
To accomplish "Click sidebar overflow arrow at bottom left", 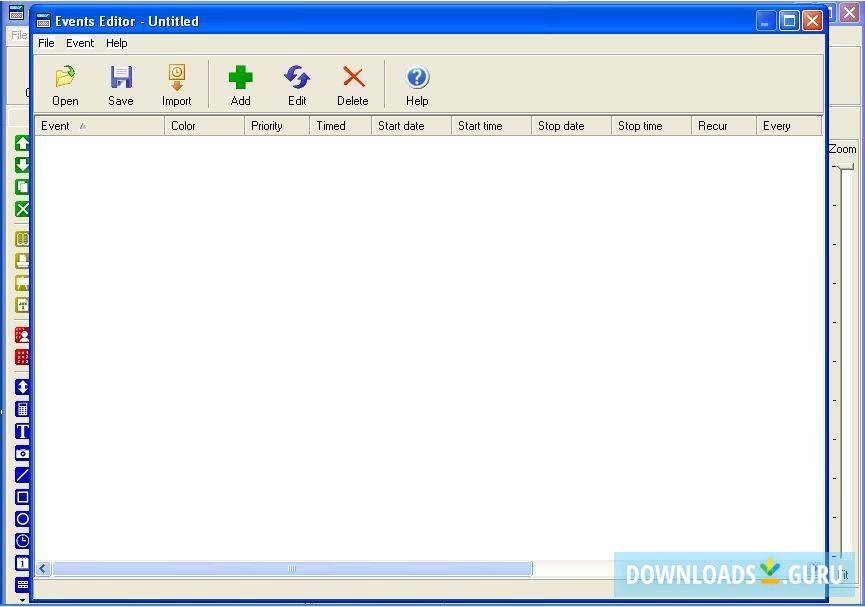I will 22,600.
